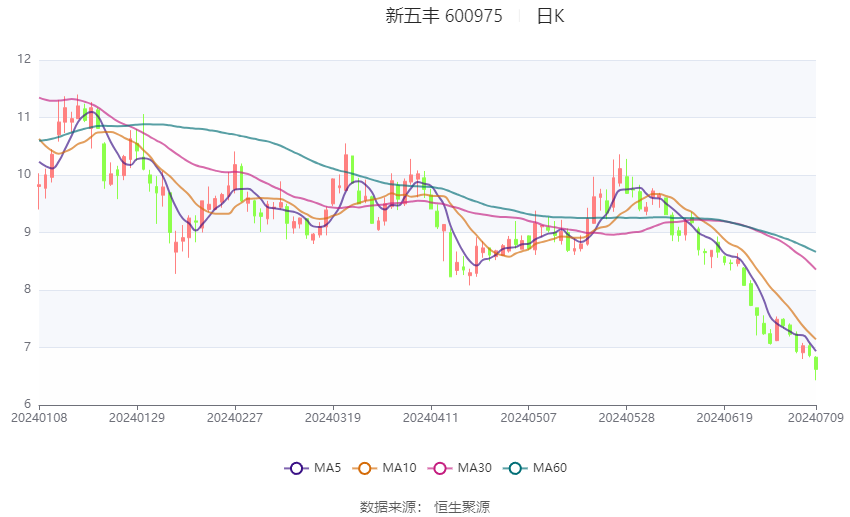
Task: Toggle the MA60 legend marker icon
Action: [517, 468]
